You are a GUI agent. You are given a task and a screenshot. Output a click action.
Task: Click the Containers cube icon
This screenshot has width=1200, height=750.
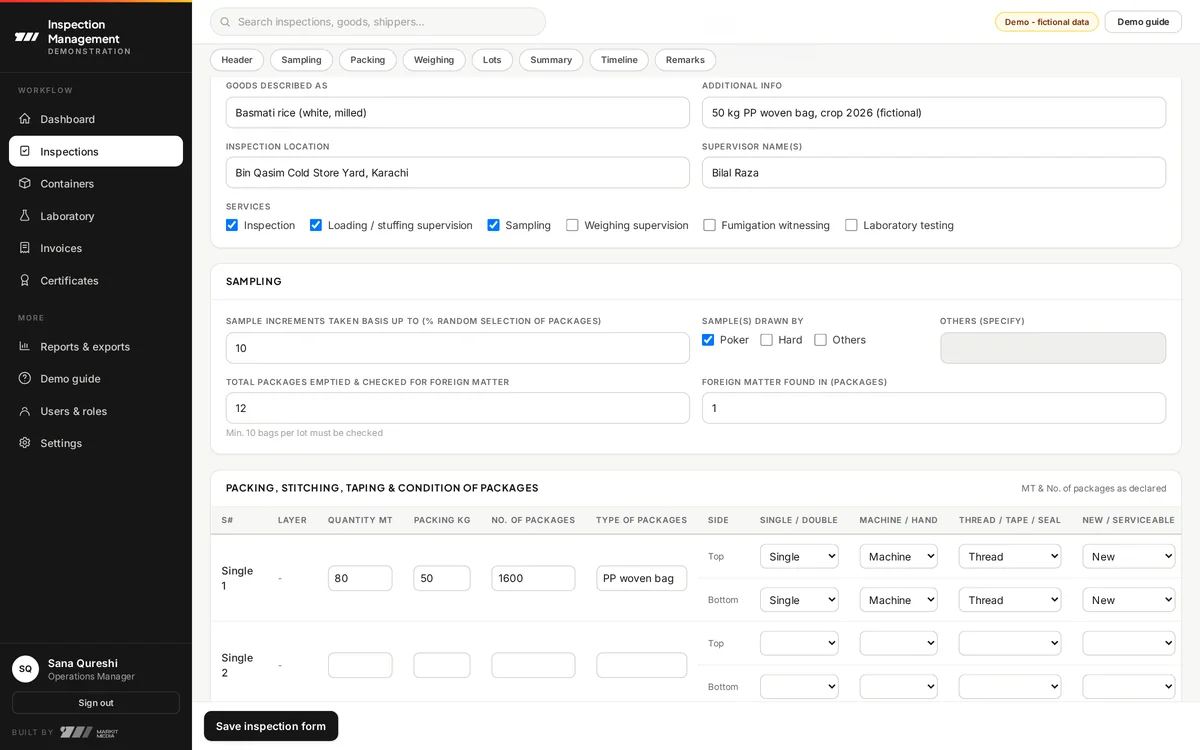pyautogui.click(x=25, y=183)
